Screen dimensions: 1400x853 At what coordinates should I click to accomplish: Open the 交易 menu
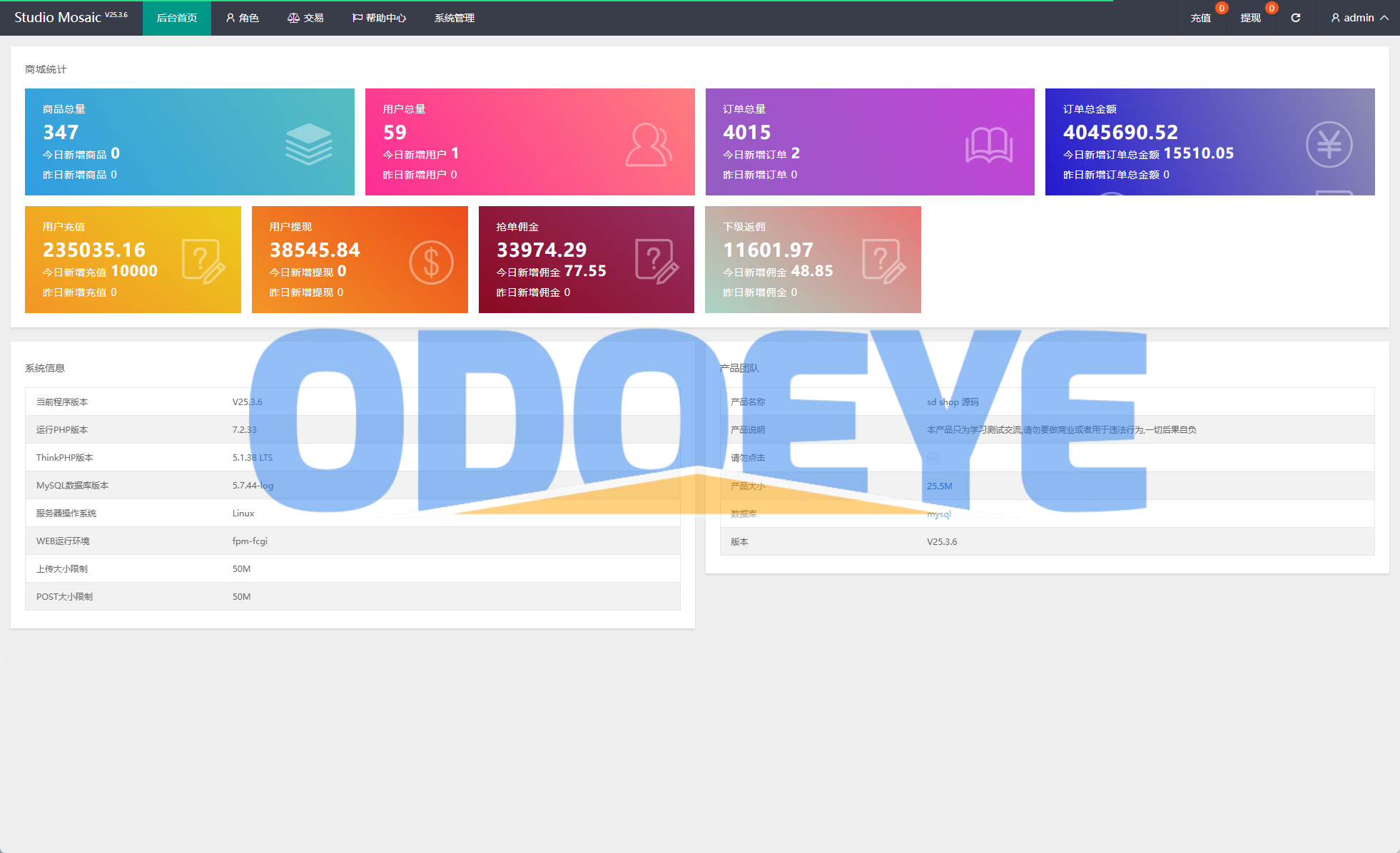[x=305, y=18]
